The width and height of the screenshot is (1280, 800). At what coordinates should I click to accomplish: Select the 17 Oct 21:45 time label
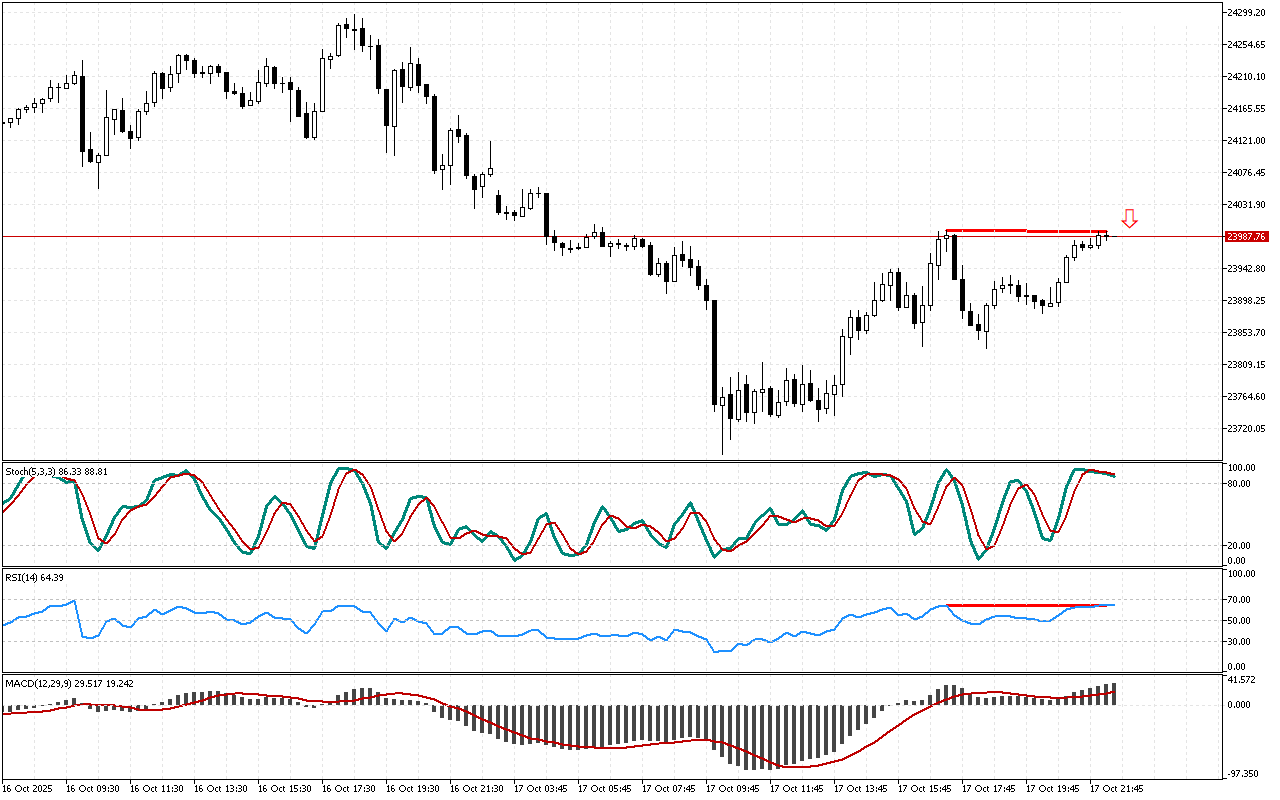point(1116,788)
